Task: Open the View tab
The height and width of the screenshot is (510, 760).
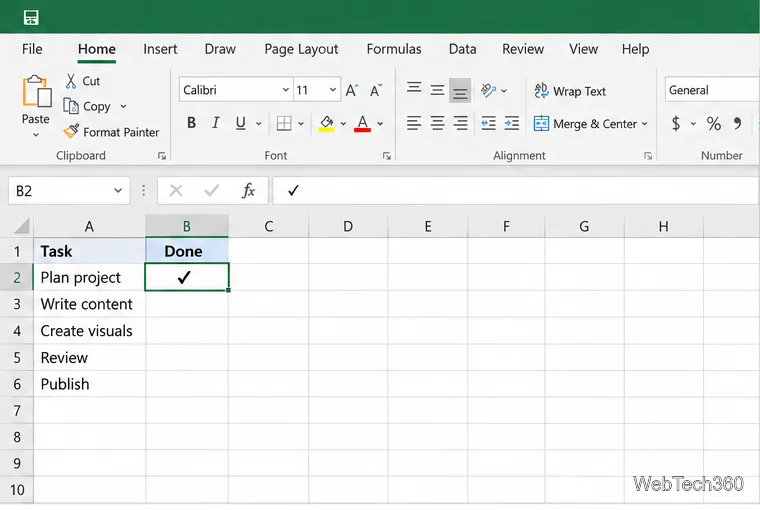Action: pos(584,49)
